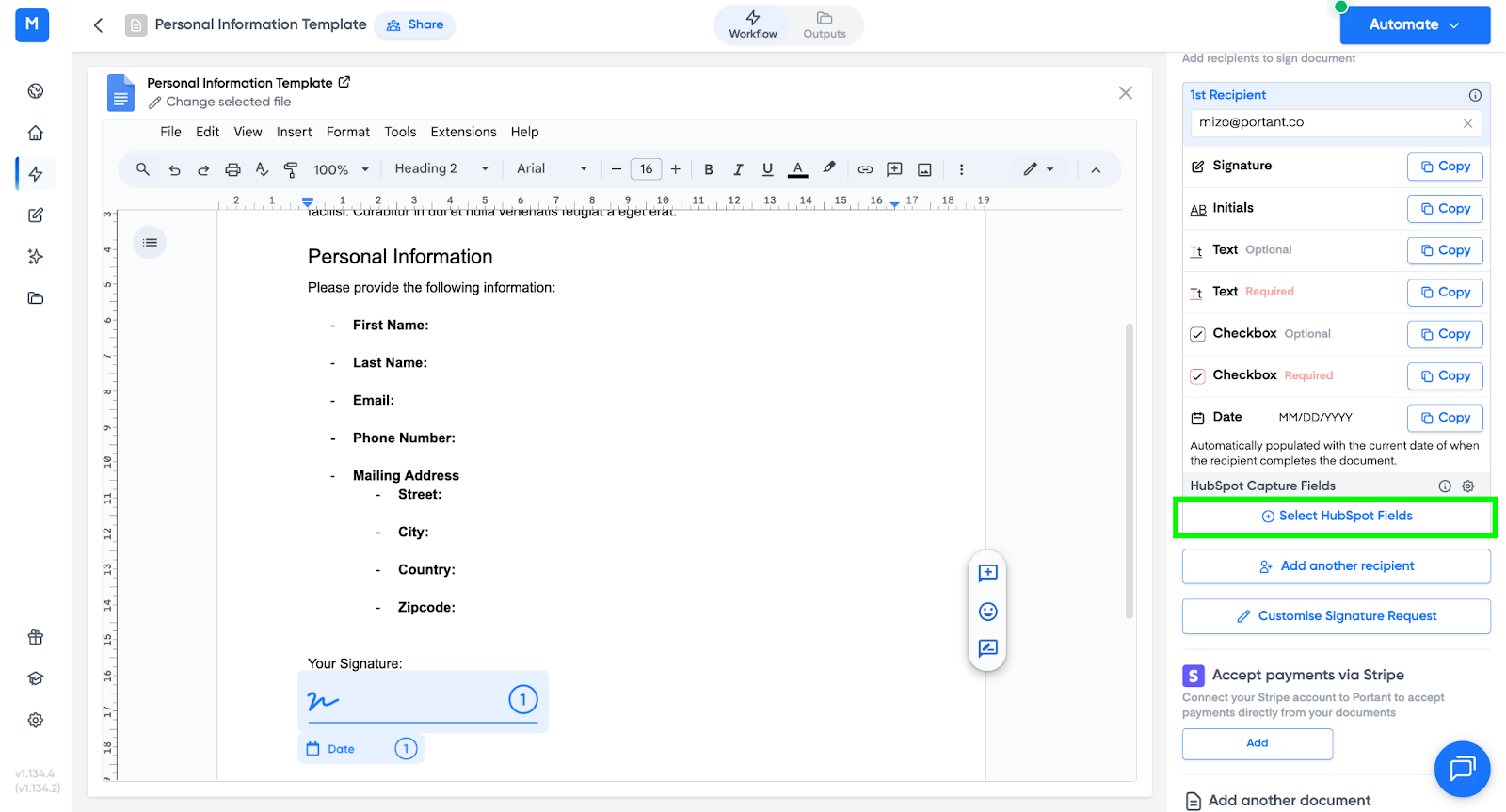Click the highlight color pen icon
Viewport: 1506px width, 812px height.
[828, 168]
